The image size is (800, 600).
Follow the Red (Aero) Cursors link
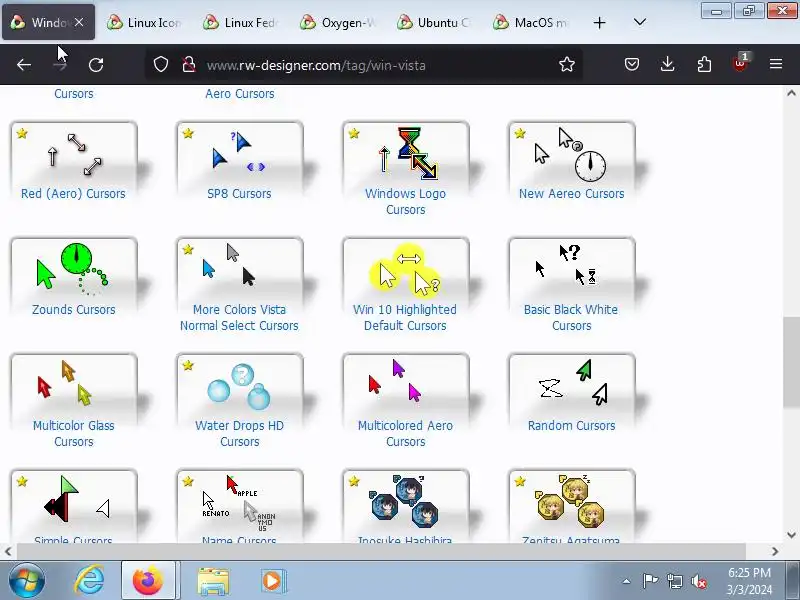pos(73,194)
